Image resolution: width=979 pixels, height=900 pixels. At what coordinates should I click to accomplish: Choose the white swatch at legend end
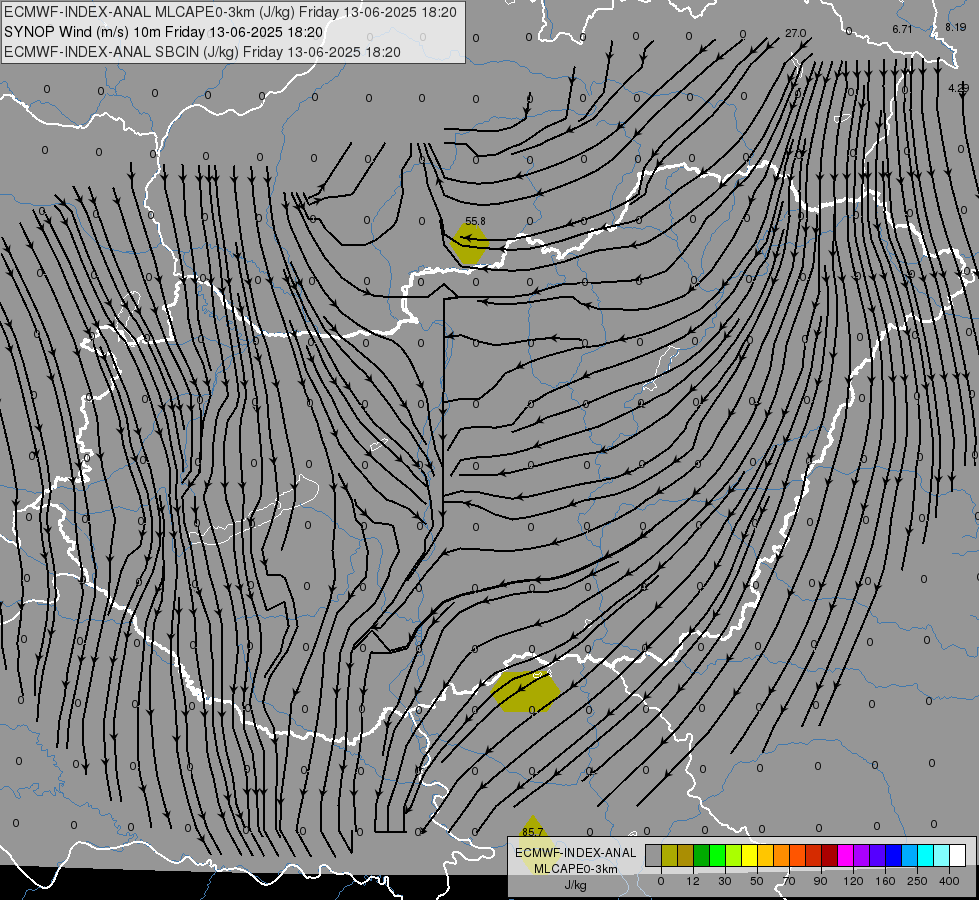(x=958, y=855)
